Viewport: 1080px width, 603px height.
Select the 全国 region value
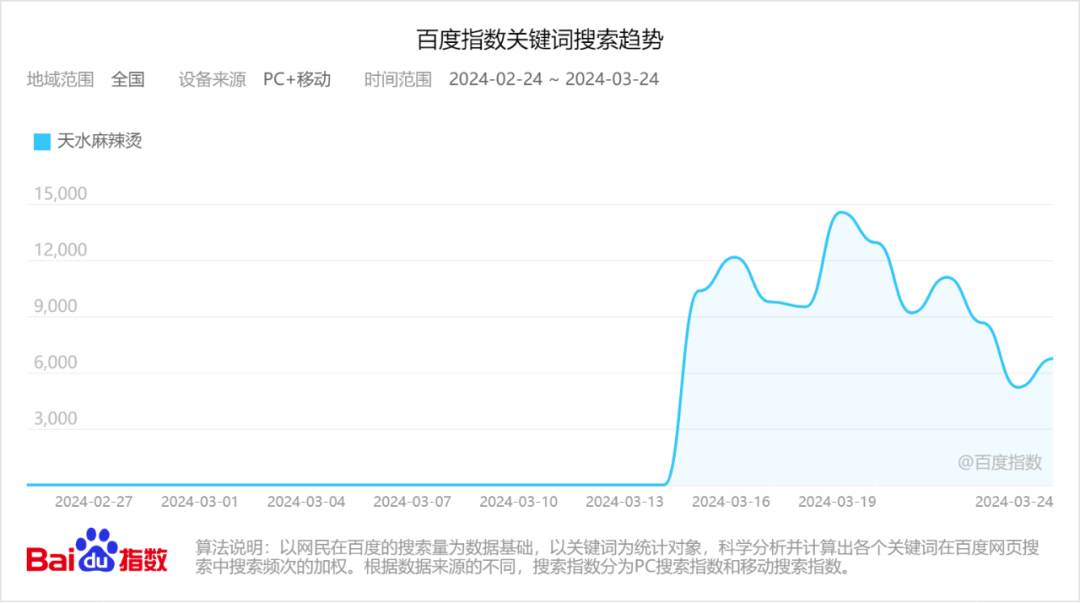pyautogui.click(x=128, y=79)
